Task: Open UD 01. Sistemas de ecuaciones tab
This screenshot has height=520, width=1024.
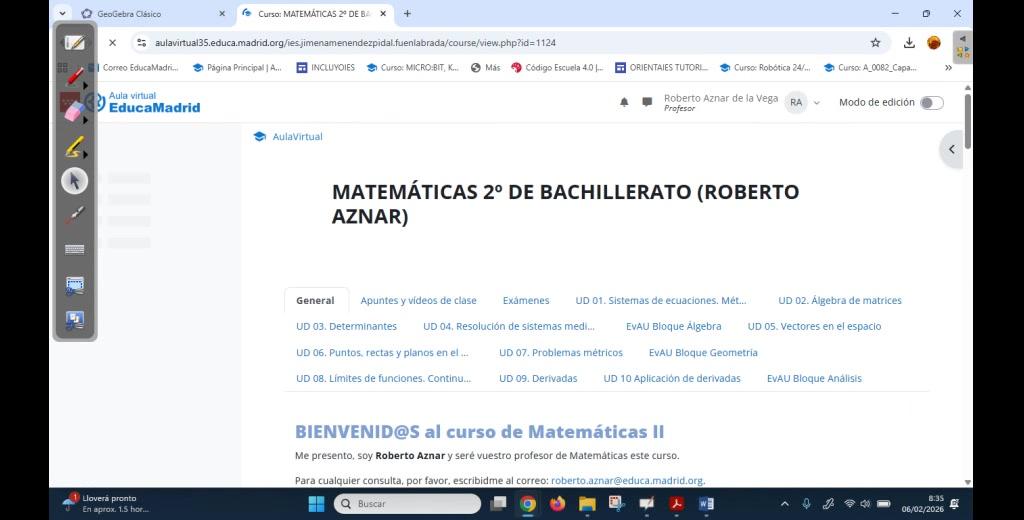Action: 661,301
